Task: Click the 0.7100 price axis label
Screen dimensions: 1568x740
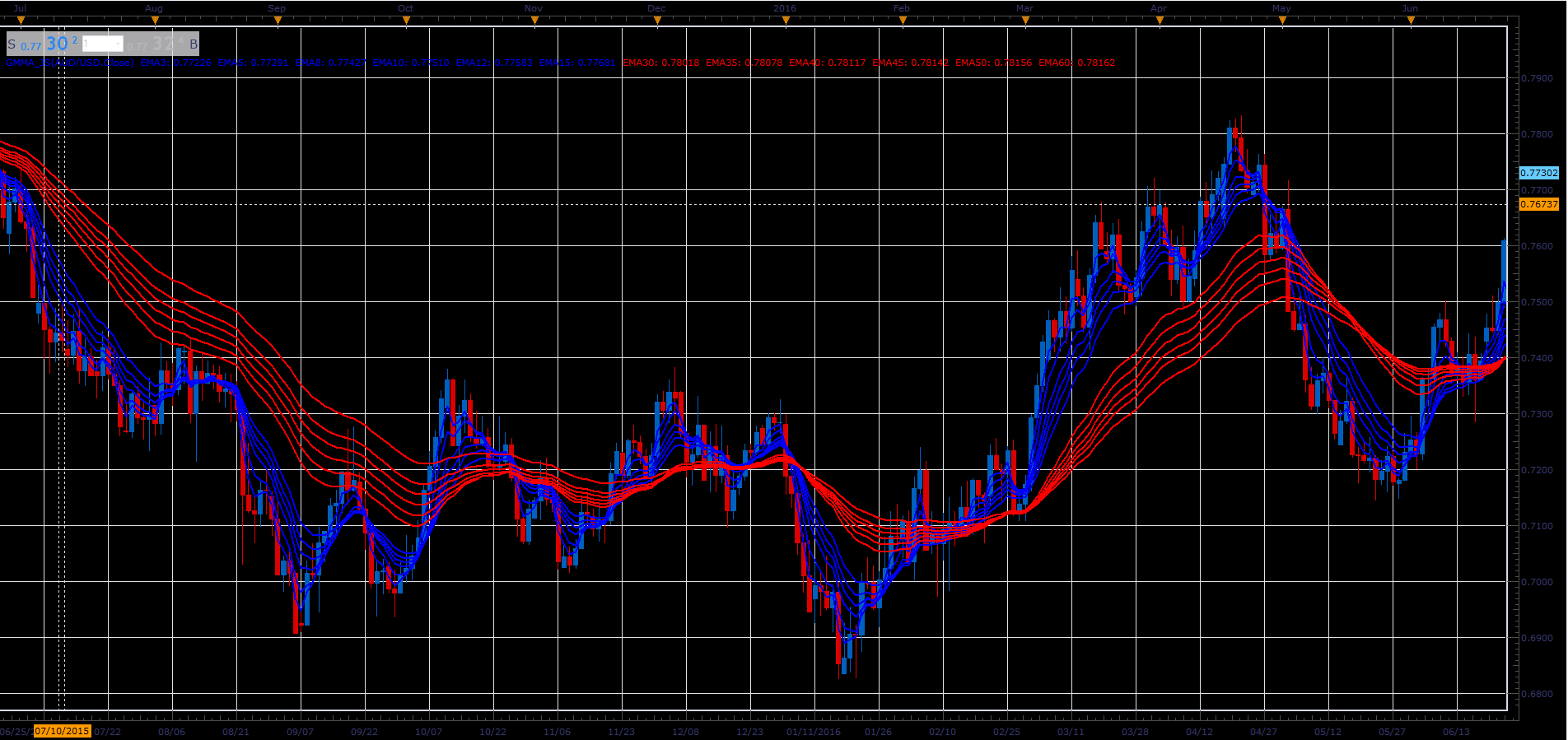Action: (x=1537, y=526)
